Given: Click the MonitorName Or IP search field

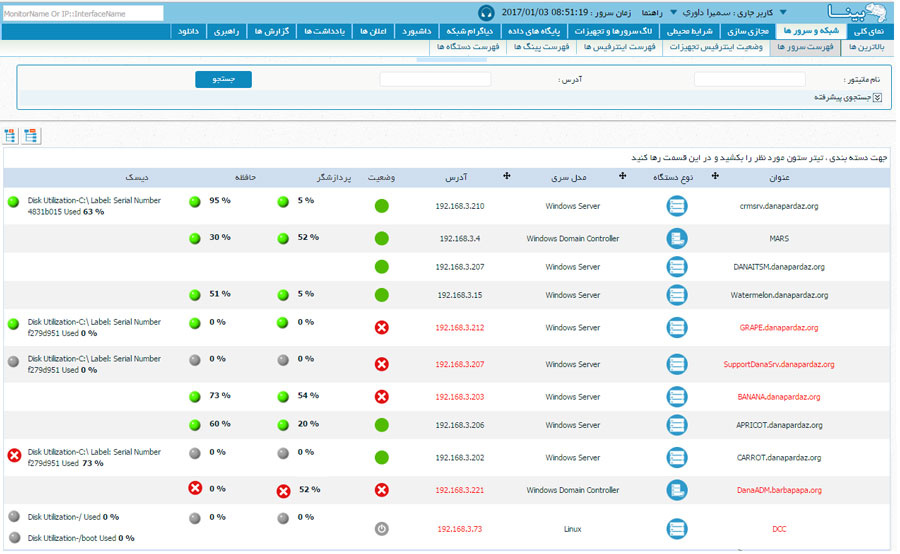Looking at the screenshot, I should coord(82,13).
